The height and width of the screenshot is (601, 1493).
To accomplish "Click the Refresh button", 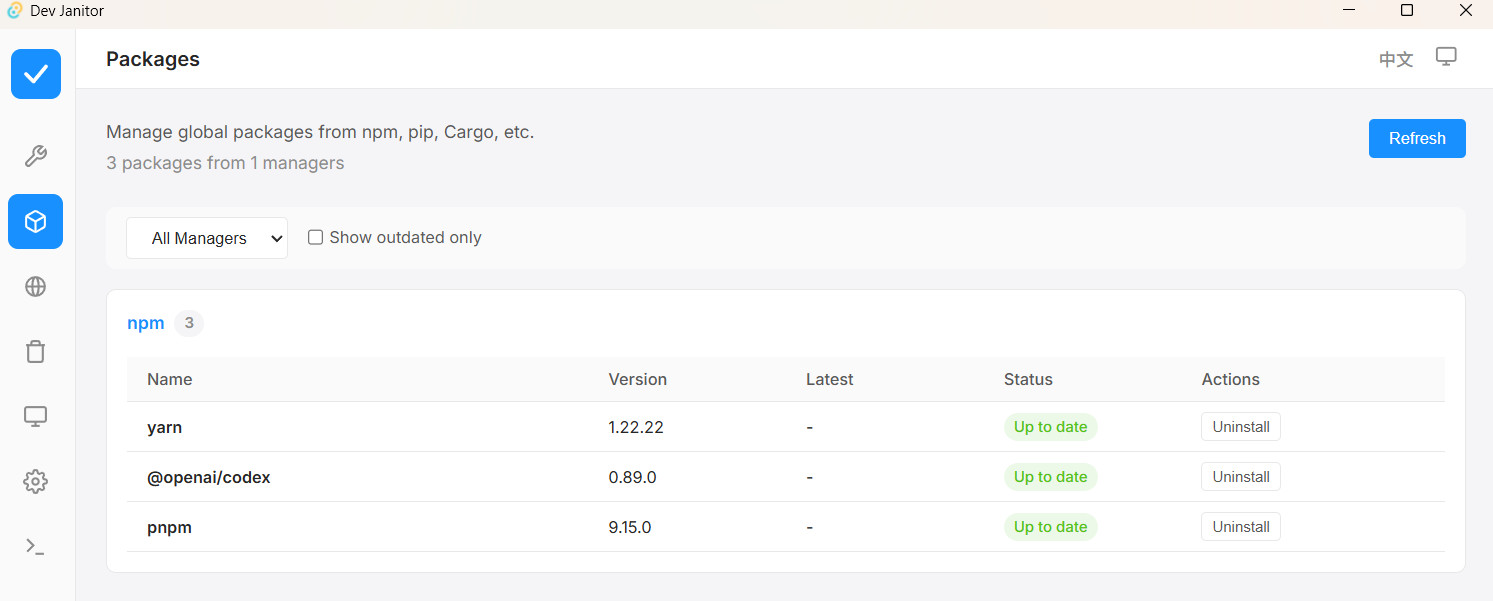I will coord(1417,139).
